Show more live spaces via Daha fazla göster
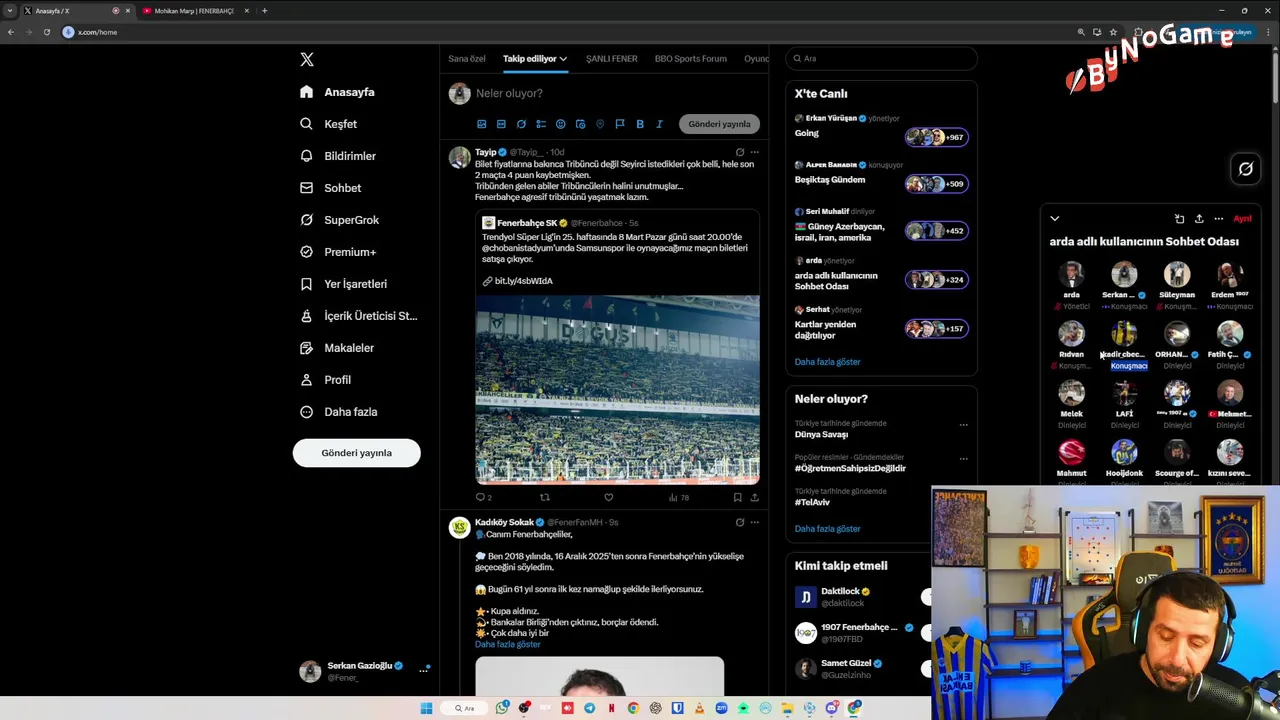This screenshot has width=1280, height=720. pyautogui.click(x=827, y=362)
